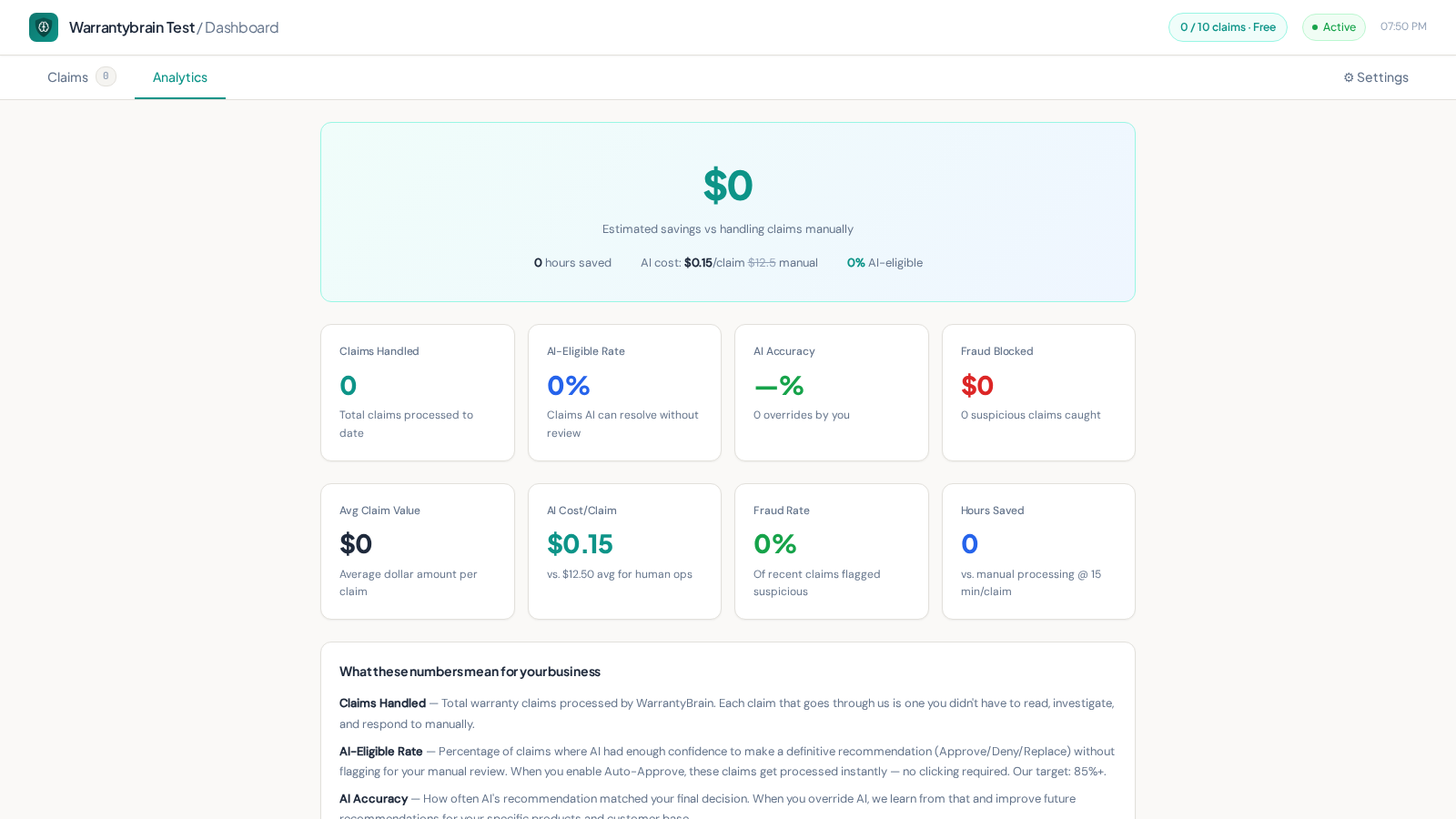This screenshot has height=819, width=1456.
Task: Click the Active status pill
Action: pos(1334,27)
